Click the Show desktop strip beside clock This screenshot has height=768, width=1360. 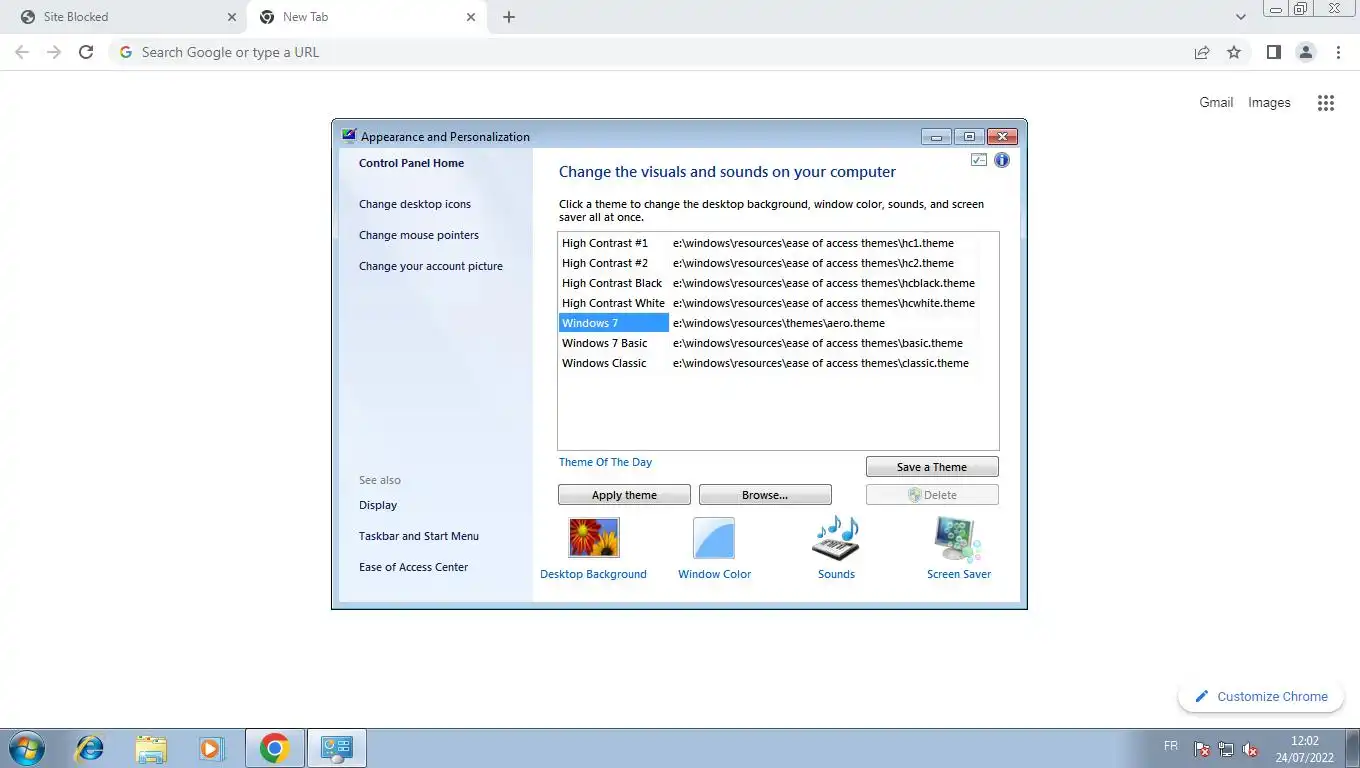click(x=1353, y=748)
